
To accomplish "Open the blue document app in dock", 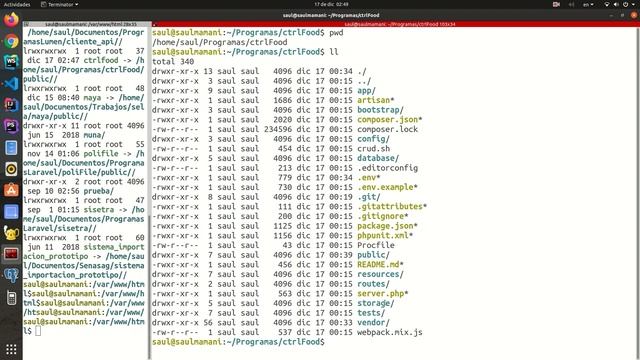I will pos(11,148).
